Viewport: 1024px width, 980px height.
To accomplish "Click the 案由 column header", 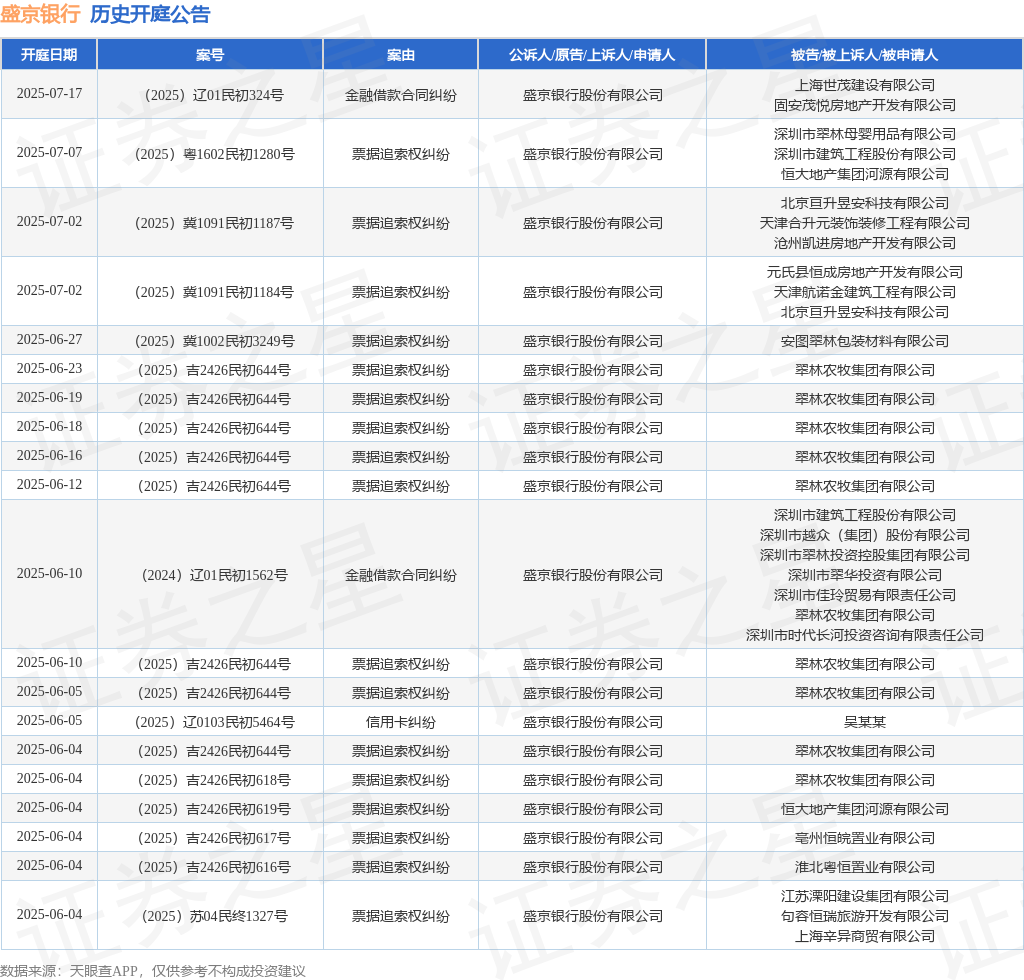I will pyautogui.click(x=400, y=55).
